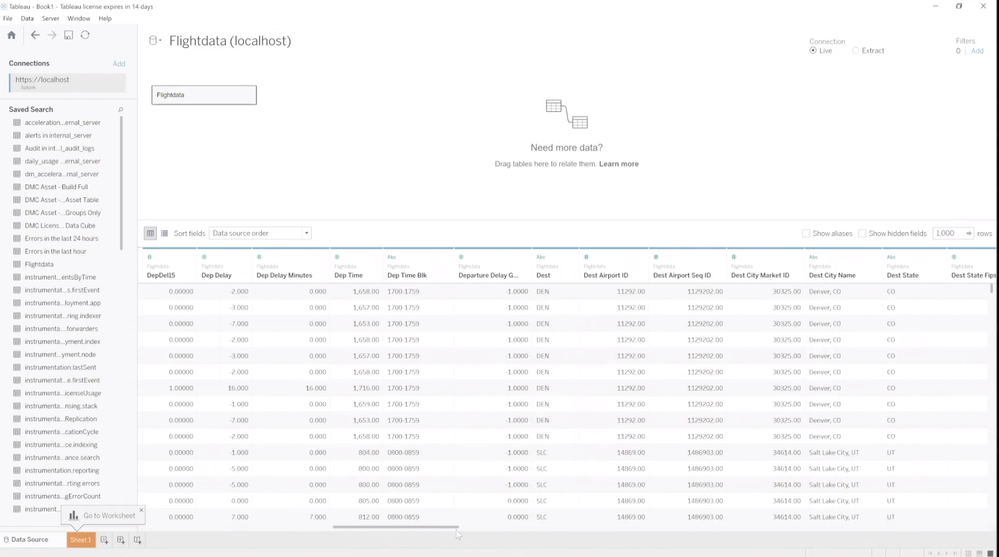Click the Dep Time Blk Abc type icon
Screen dimensions: 999x557
click(391, 257)
